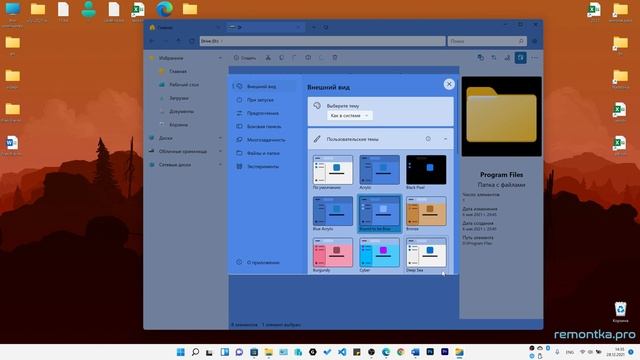Switch to the Главная tab
The image size is (640, 360).
pyautogui.click(x=185, y=27)
